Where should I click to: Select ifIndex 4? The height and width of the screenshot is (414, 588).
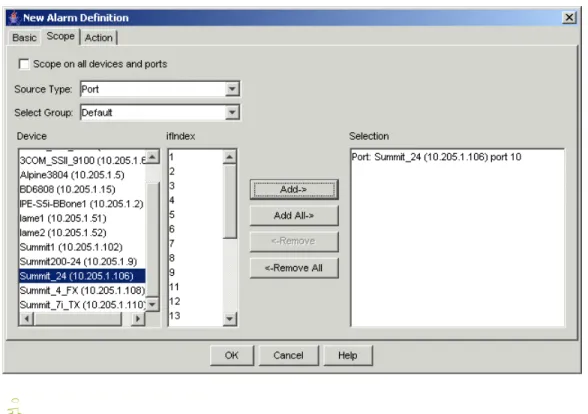click(x=195, y=200)
